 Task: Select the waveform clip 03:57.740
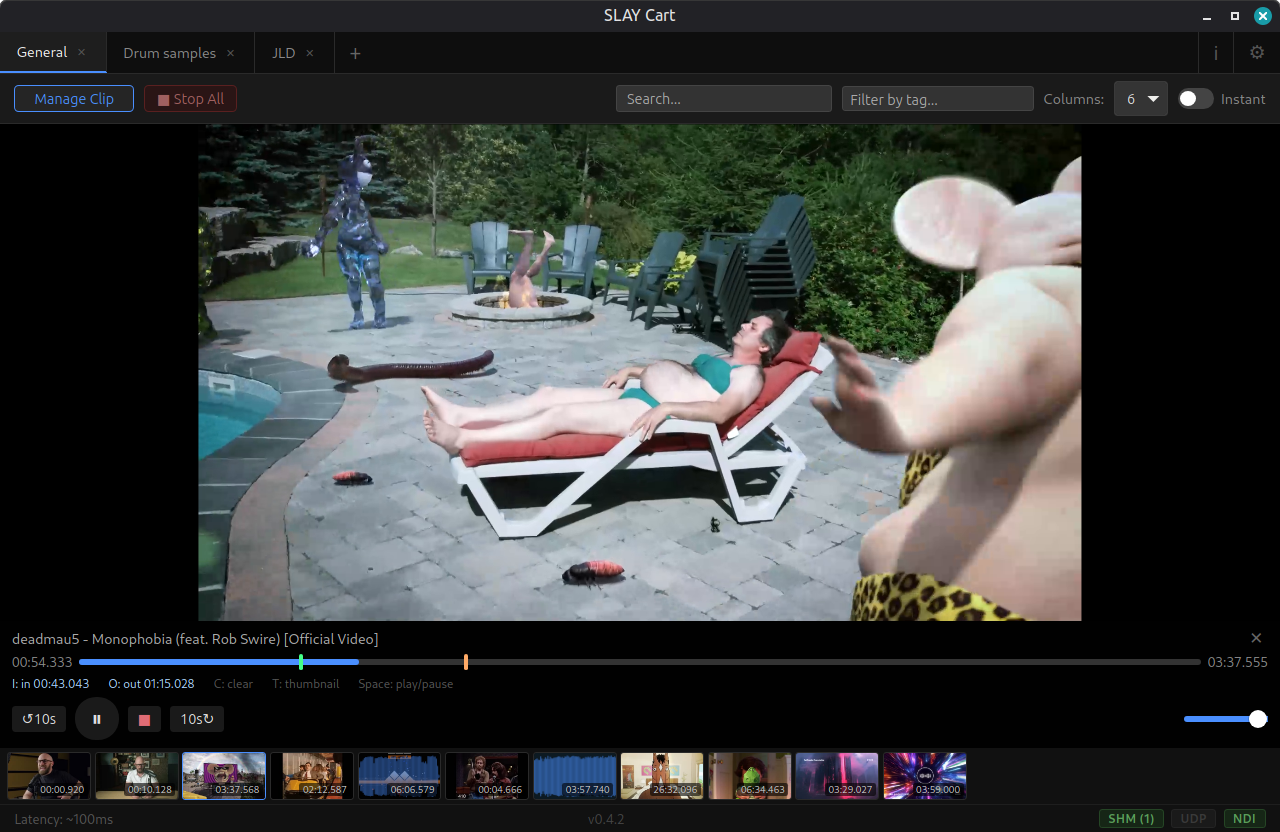pos(575,776)
